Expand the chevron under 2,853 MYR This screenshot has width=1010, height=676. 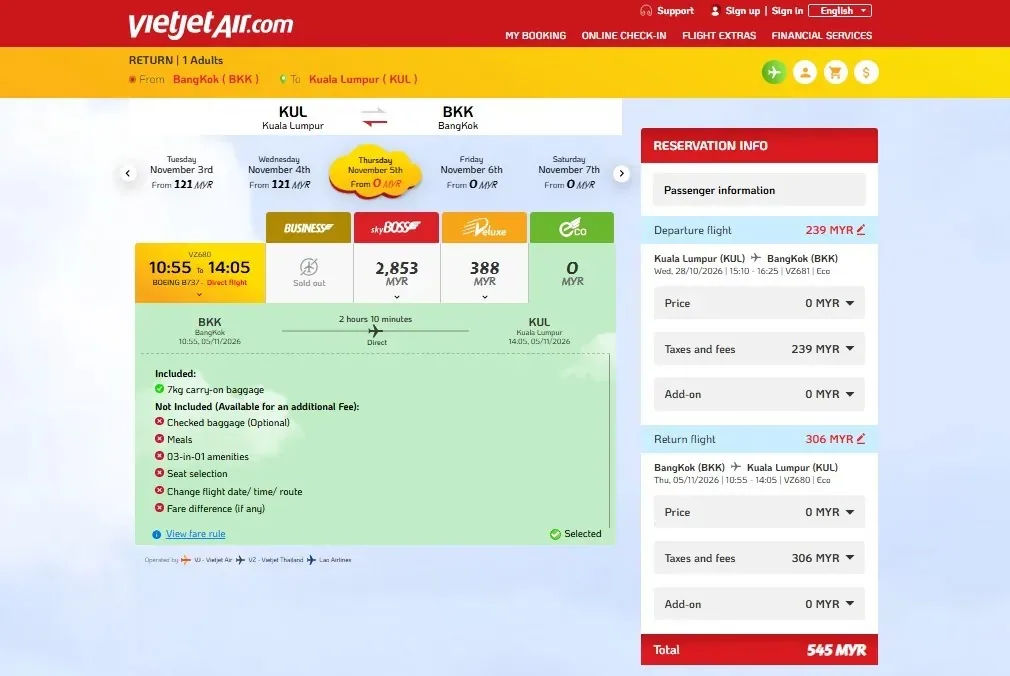point(397,297)
